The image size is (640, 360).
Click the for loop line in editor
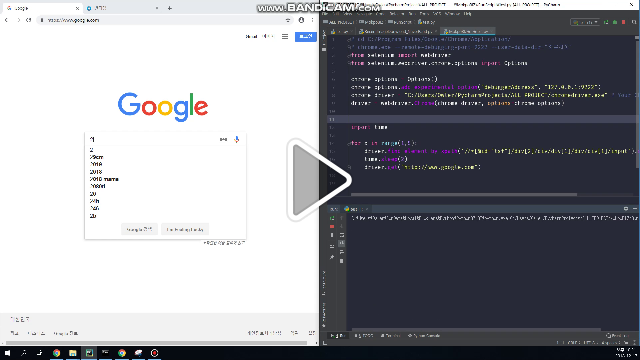(x=383, y=143)
